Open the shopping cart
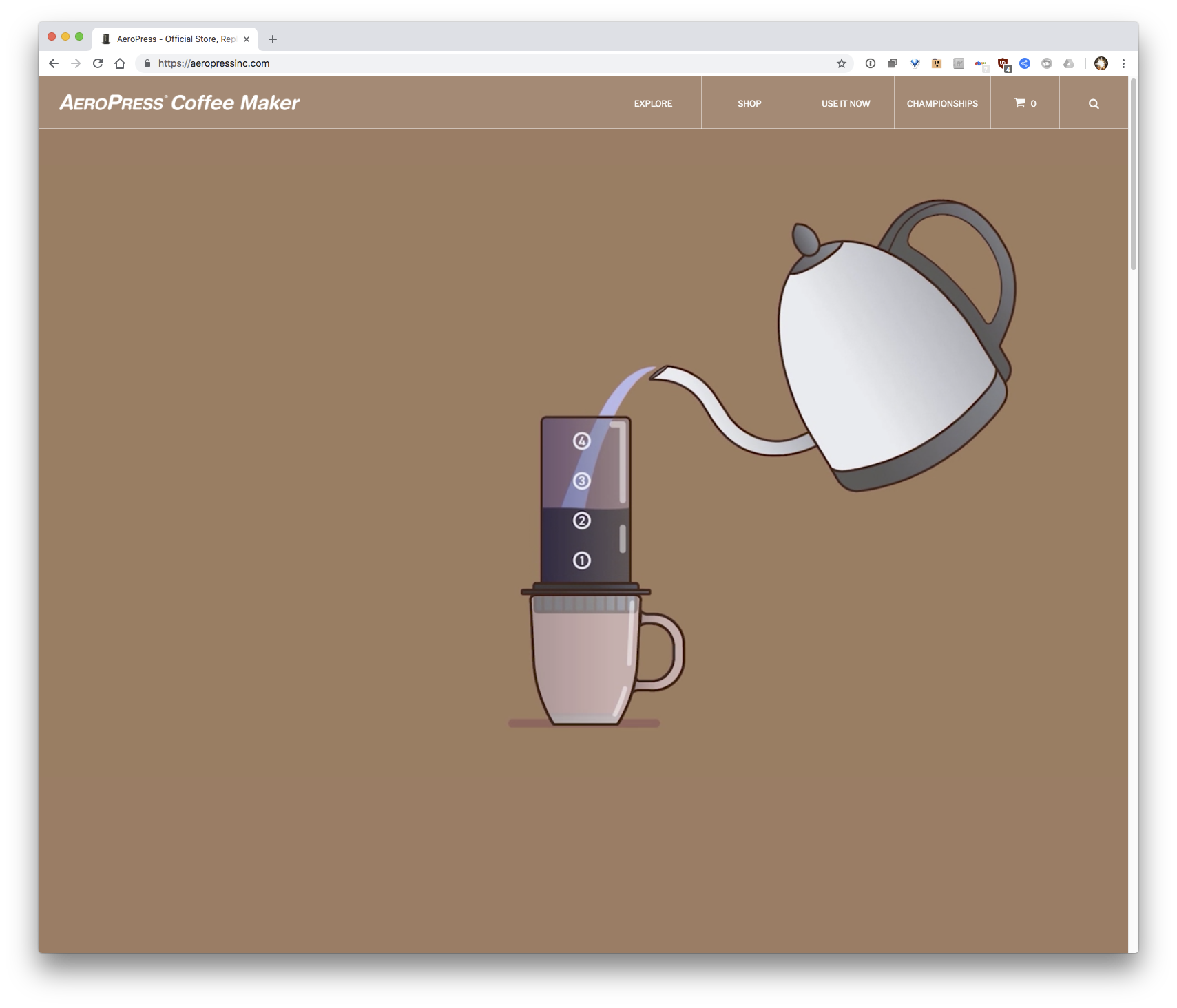Viewport: 1177px width, 1008px height. (1025, 103)
